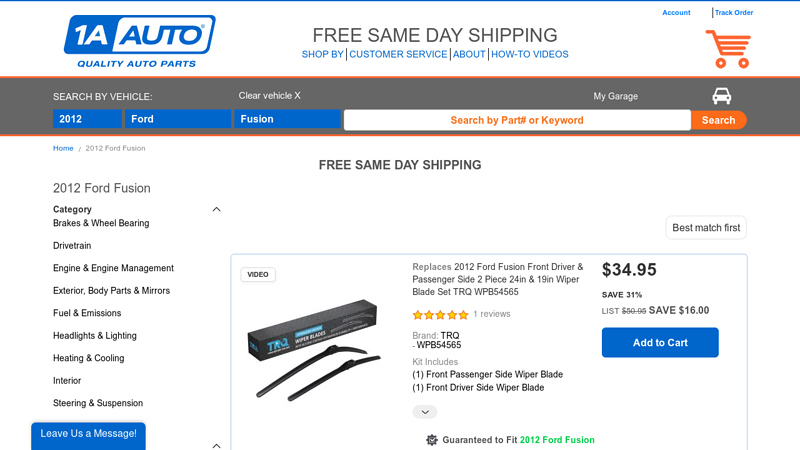
Task: Add wiper blade set to cart
Action: [660, 342]
